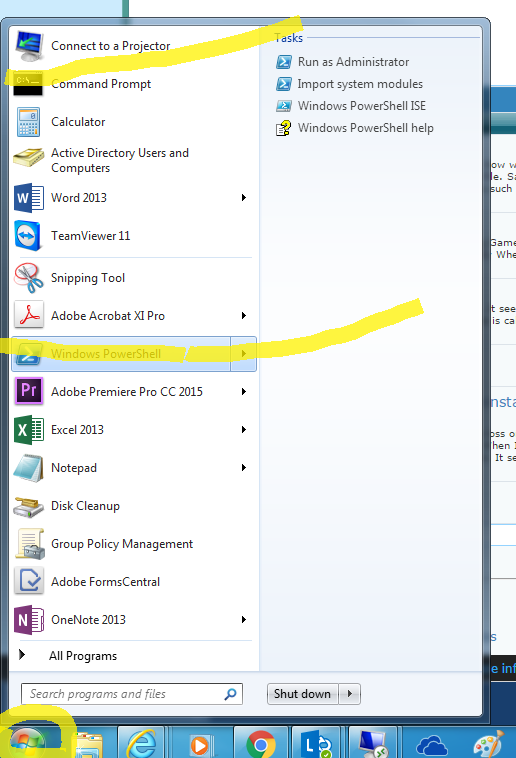Open the TeamViewer 11 icon
This screenshot has width=516, height=758.
(x=28, y=236)
